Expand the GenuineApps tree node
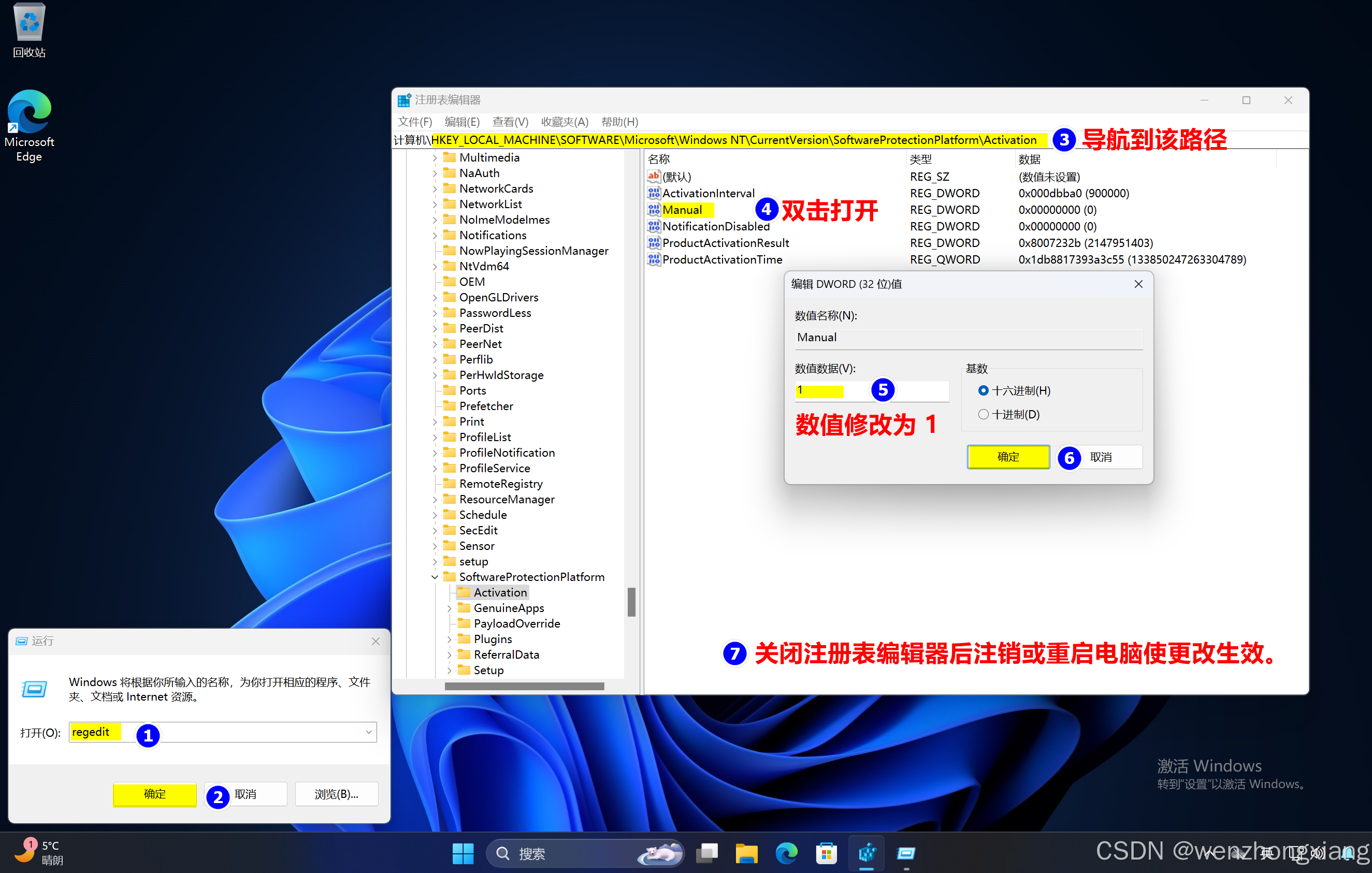 (450, 608)
